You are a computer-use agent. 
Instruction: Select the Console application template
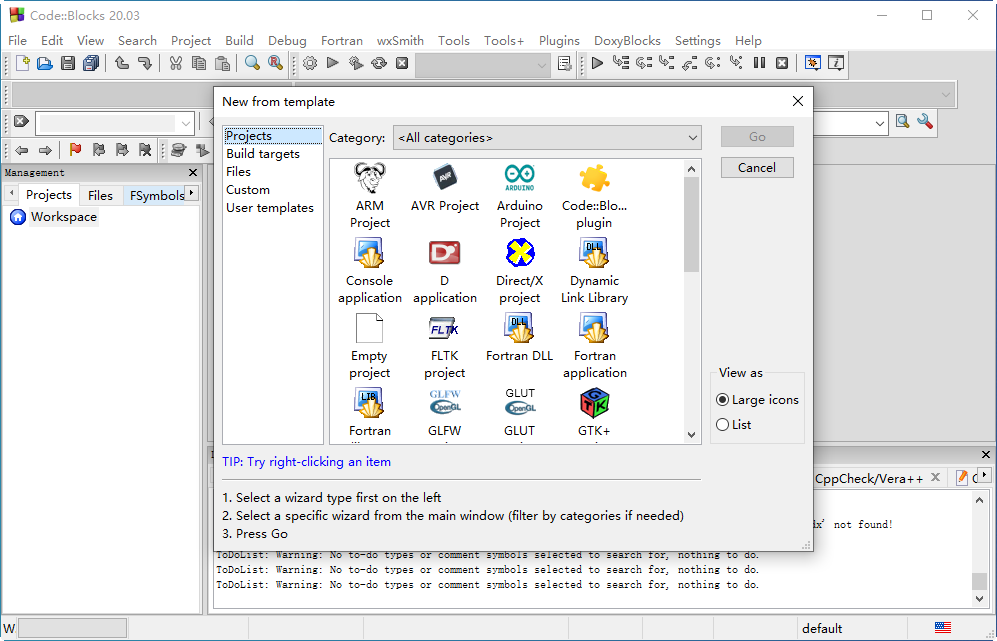click(369, 271)
